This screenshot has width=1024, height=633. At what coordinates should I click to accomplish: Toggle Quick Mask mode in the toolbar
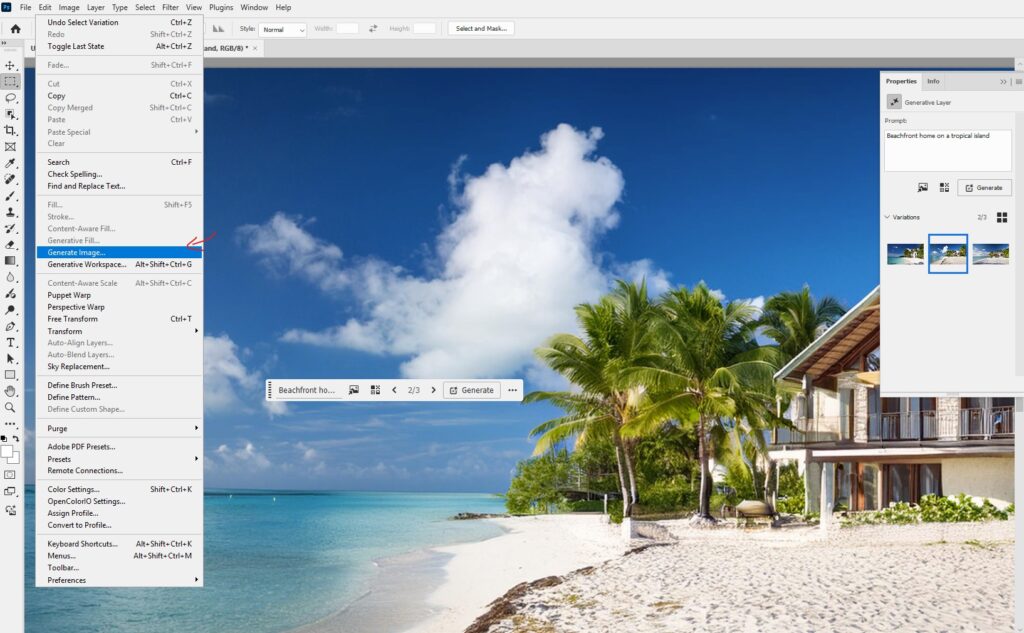(10, 474)
